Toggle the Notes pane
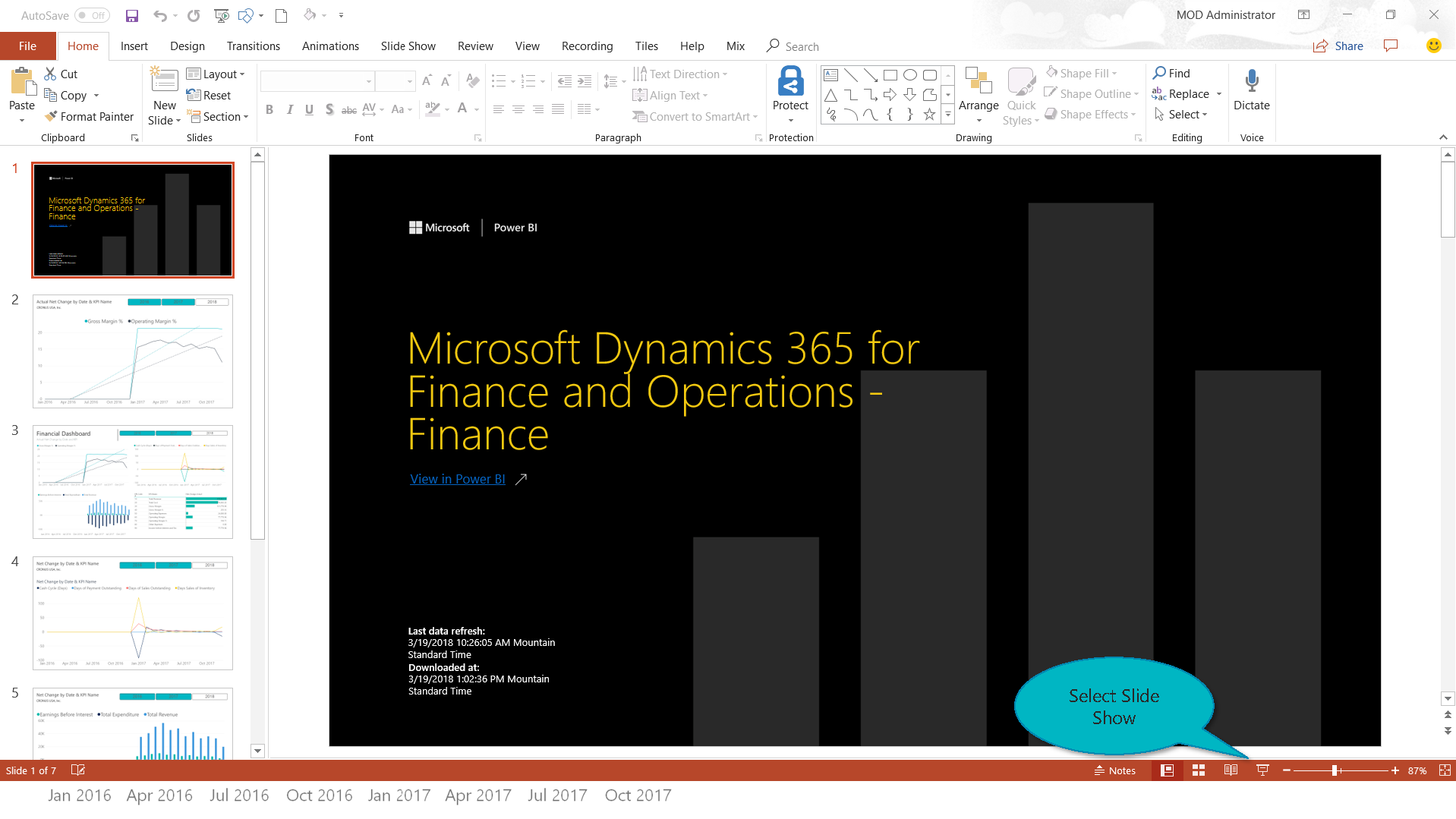The width and height of the screenshot is (1456, 819). tap(1114, 770)
